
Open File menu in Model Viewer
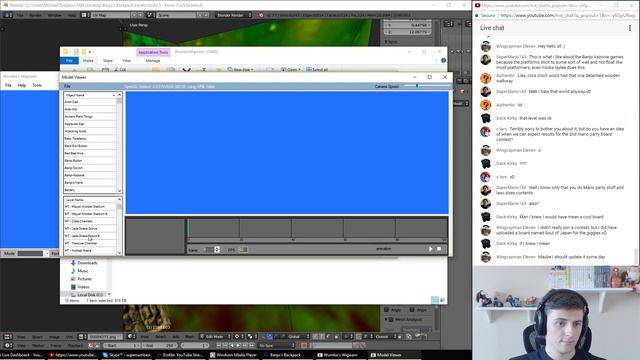(x=67, y=87)
